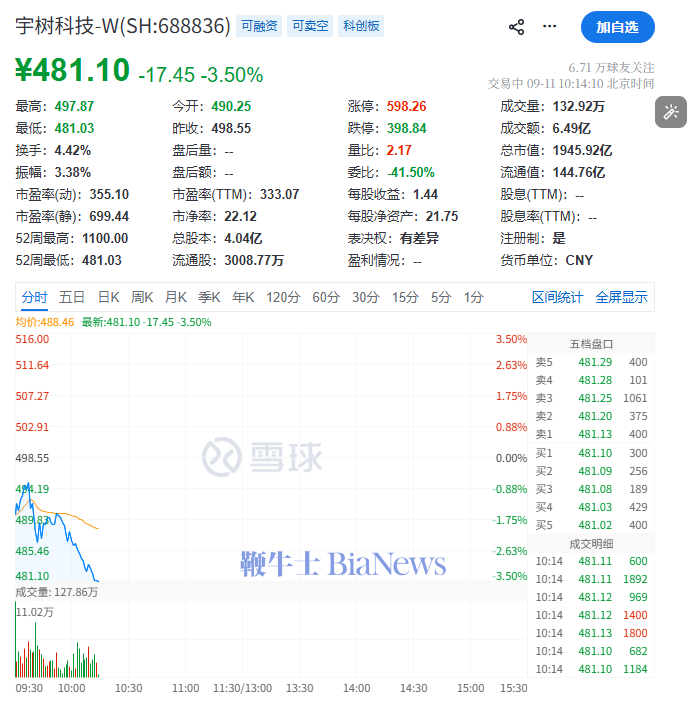Click the 卖3 row at 481.25

[x=591, y=398]
